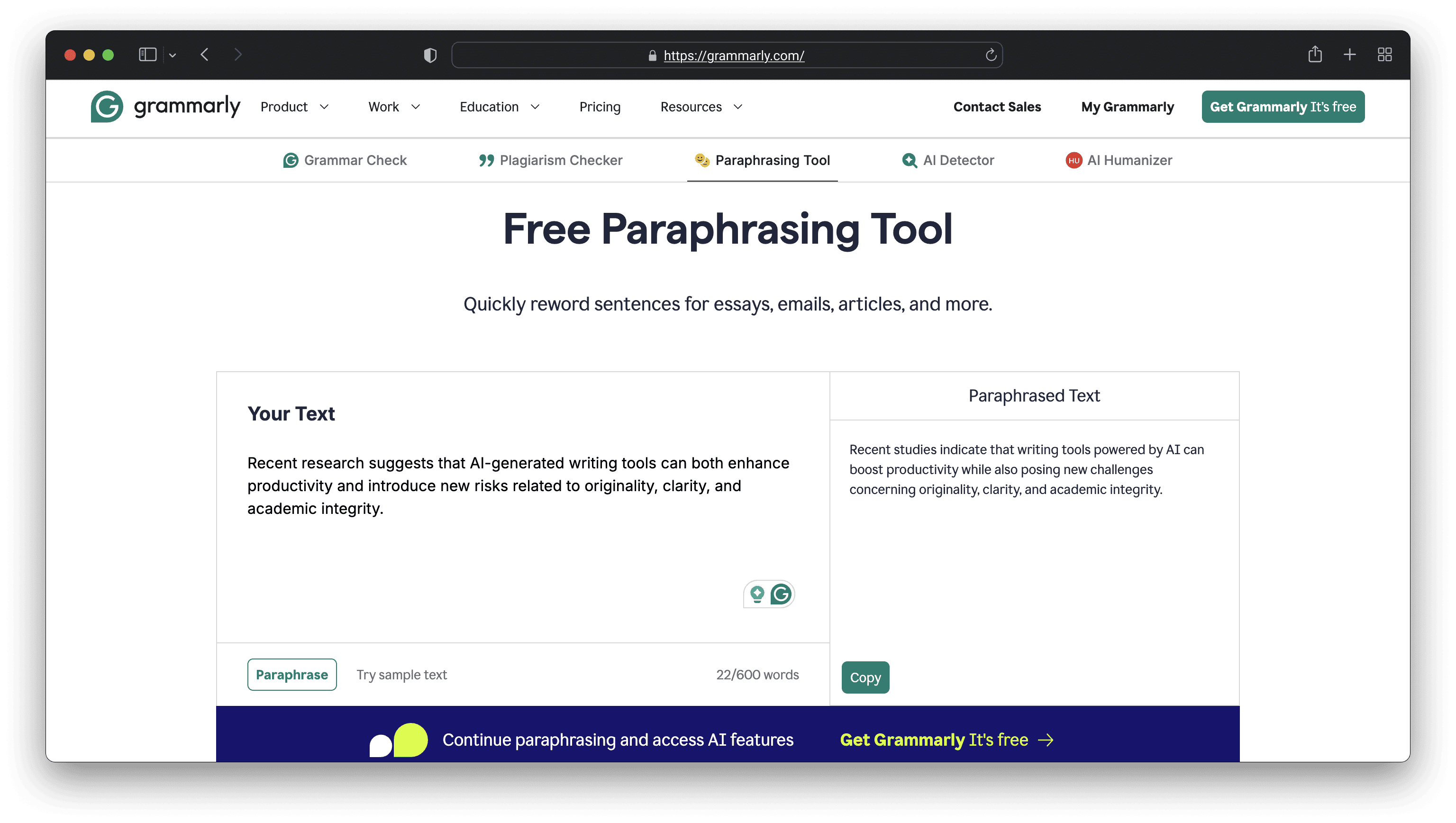Expand the Product dropdown menu
The height and width of the screenshot is (823, 1456).
click(294, 107)
